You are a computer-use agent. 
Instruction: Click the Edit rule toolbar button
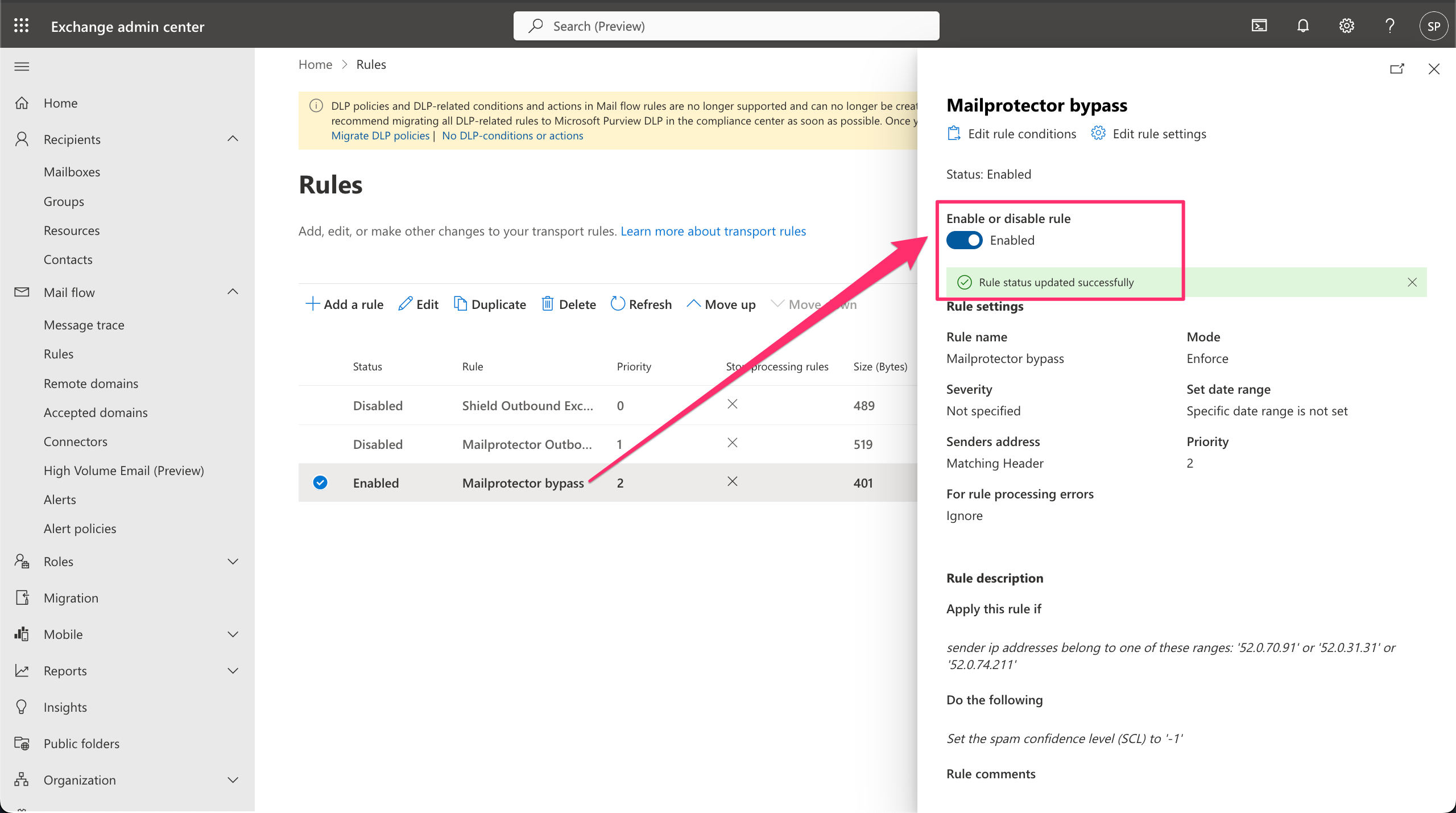[419, 304]
